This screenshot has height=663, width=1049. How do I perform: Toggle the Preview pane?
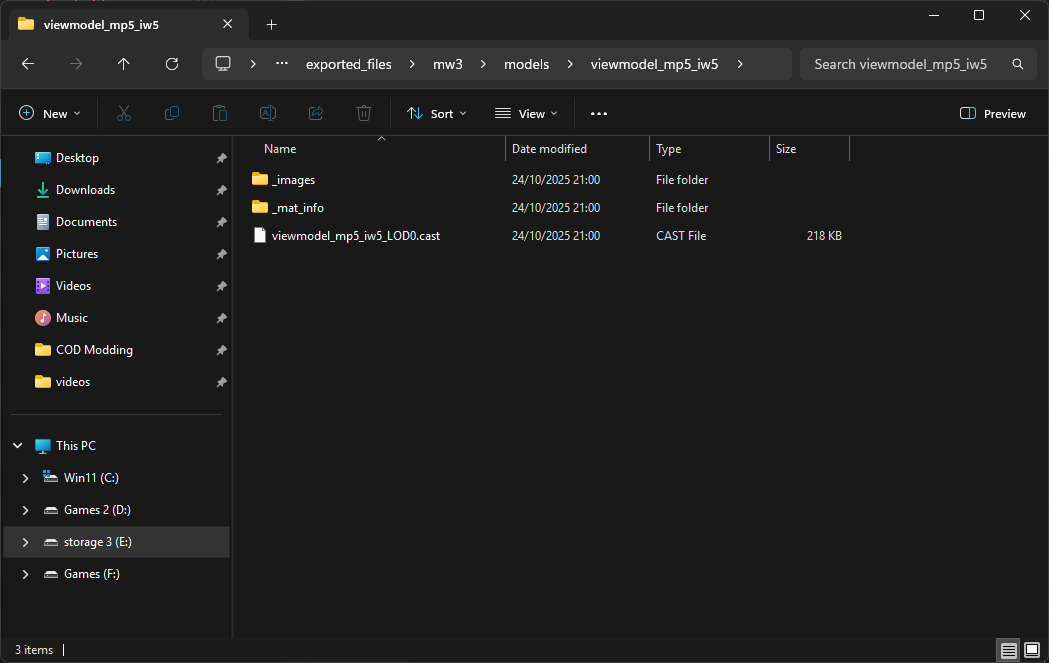click(992, 113)
